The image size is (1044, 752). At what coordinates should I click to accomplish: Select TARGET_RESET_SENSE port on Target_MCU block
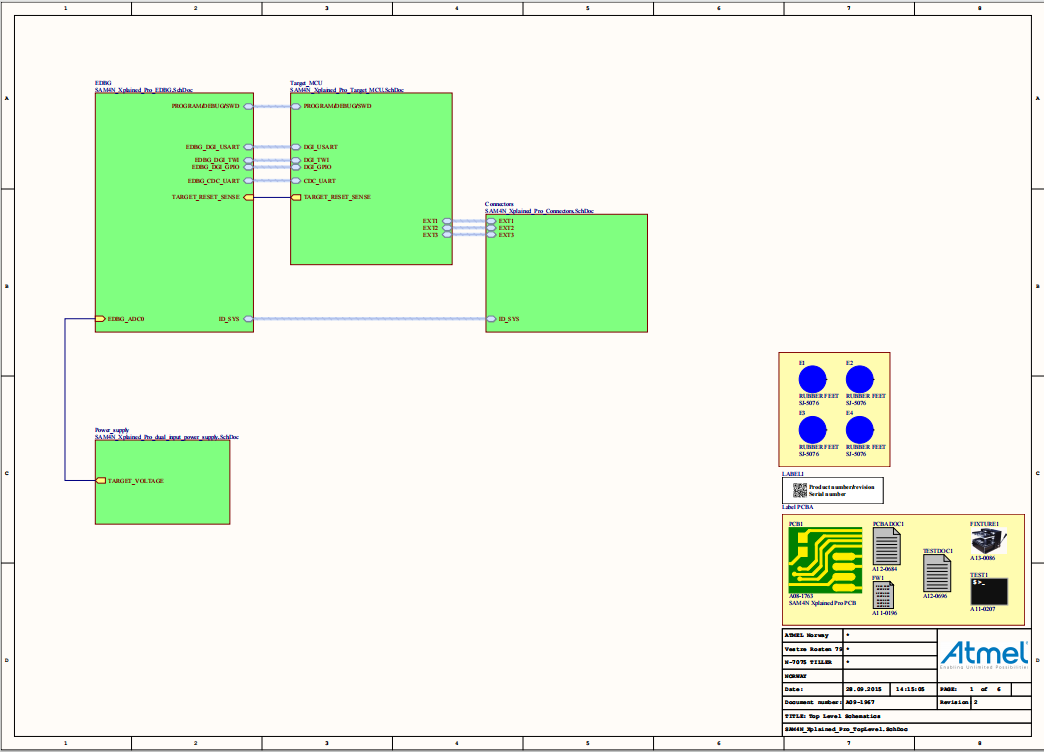tap(296, 198)
